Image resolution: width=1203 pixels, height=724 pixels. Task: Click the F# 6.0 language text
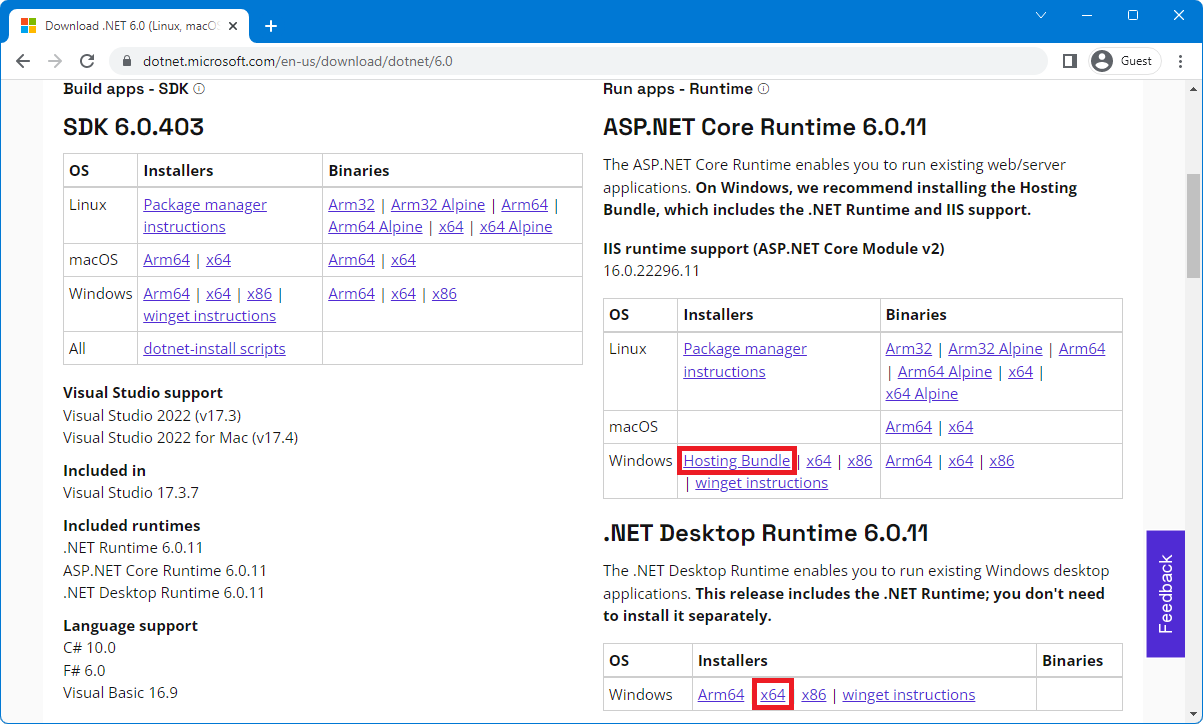coord(84,670)
